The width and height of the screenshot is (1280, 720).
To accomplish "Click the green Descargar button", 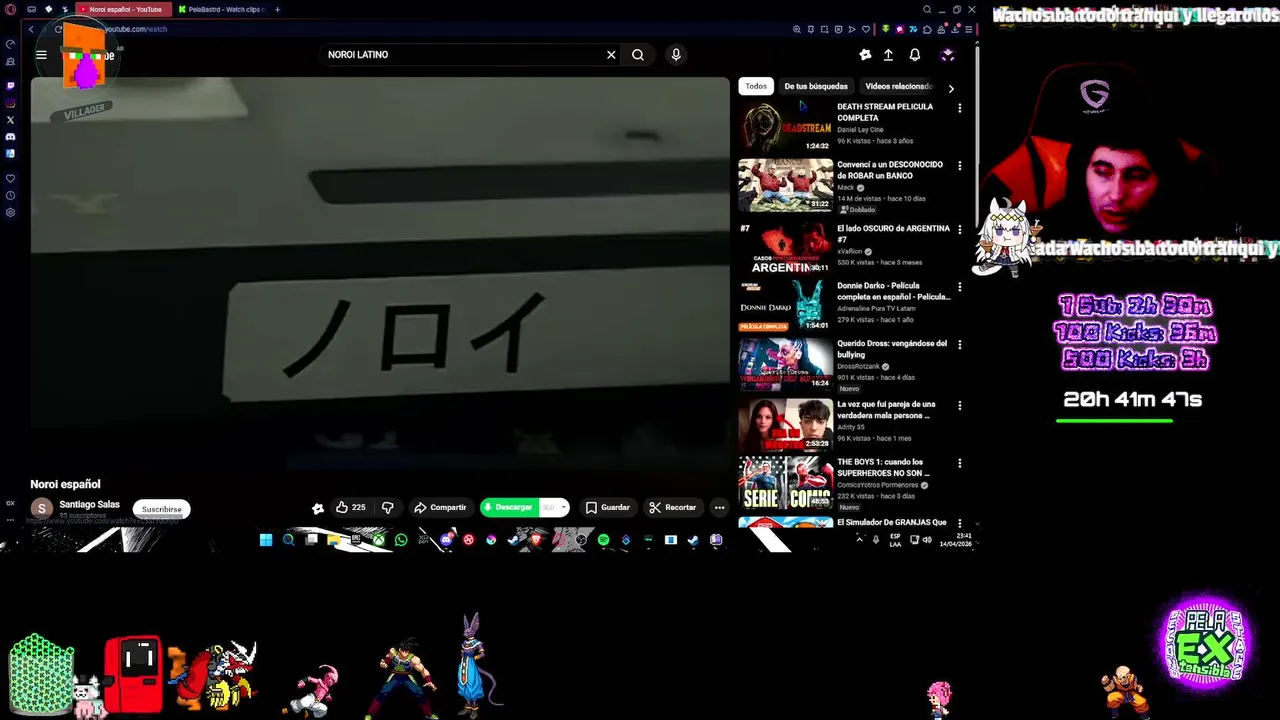I will point(509,507).
